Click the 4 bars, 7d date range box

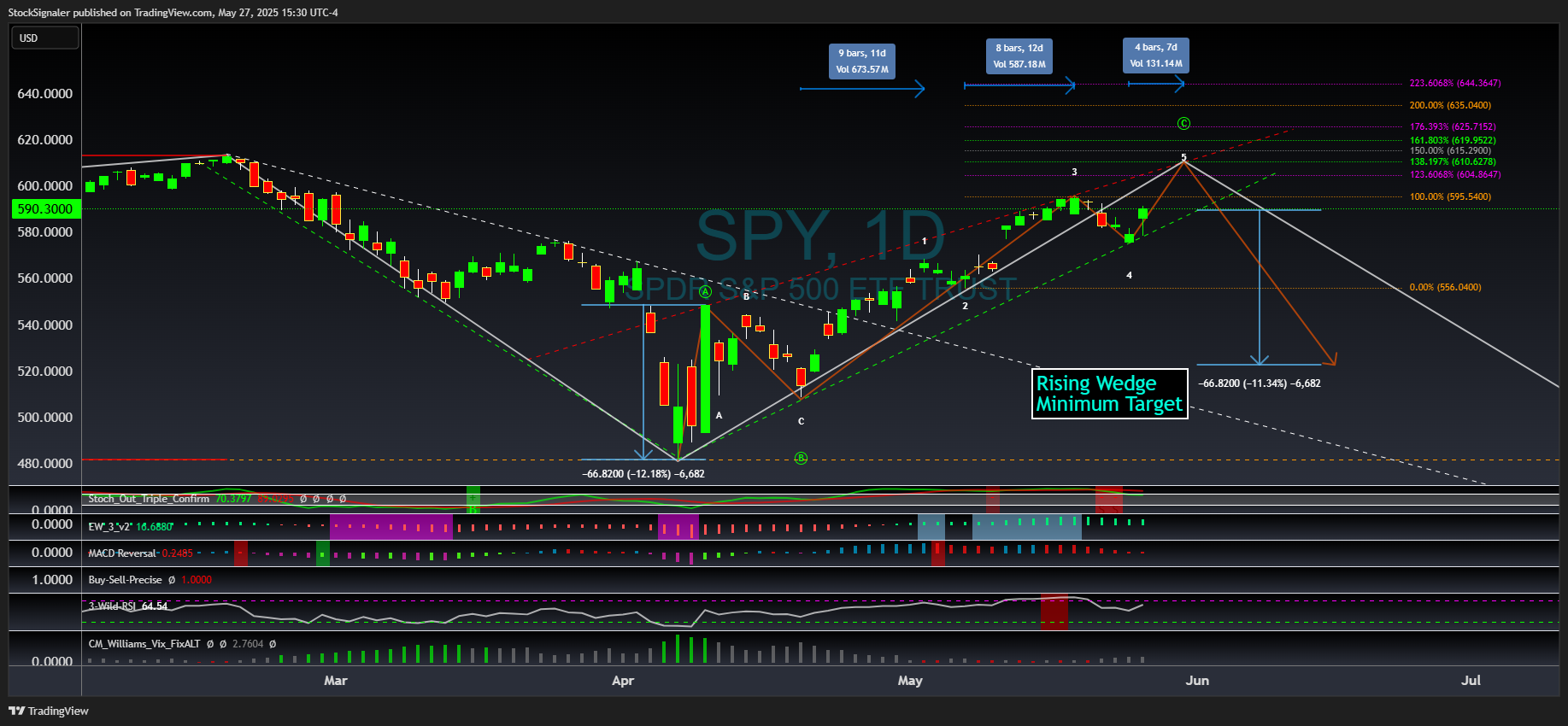coord(1155,55)
